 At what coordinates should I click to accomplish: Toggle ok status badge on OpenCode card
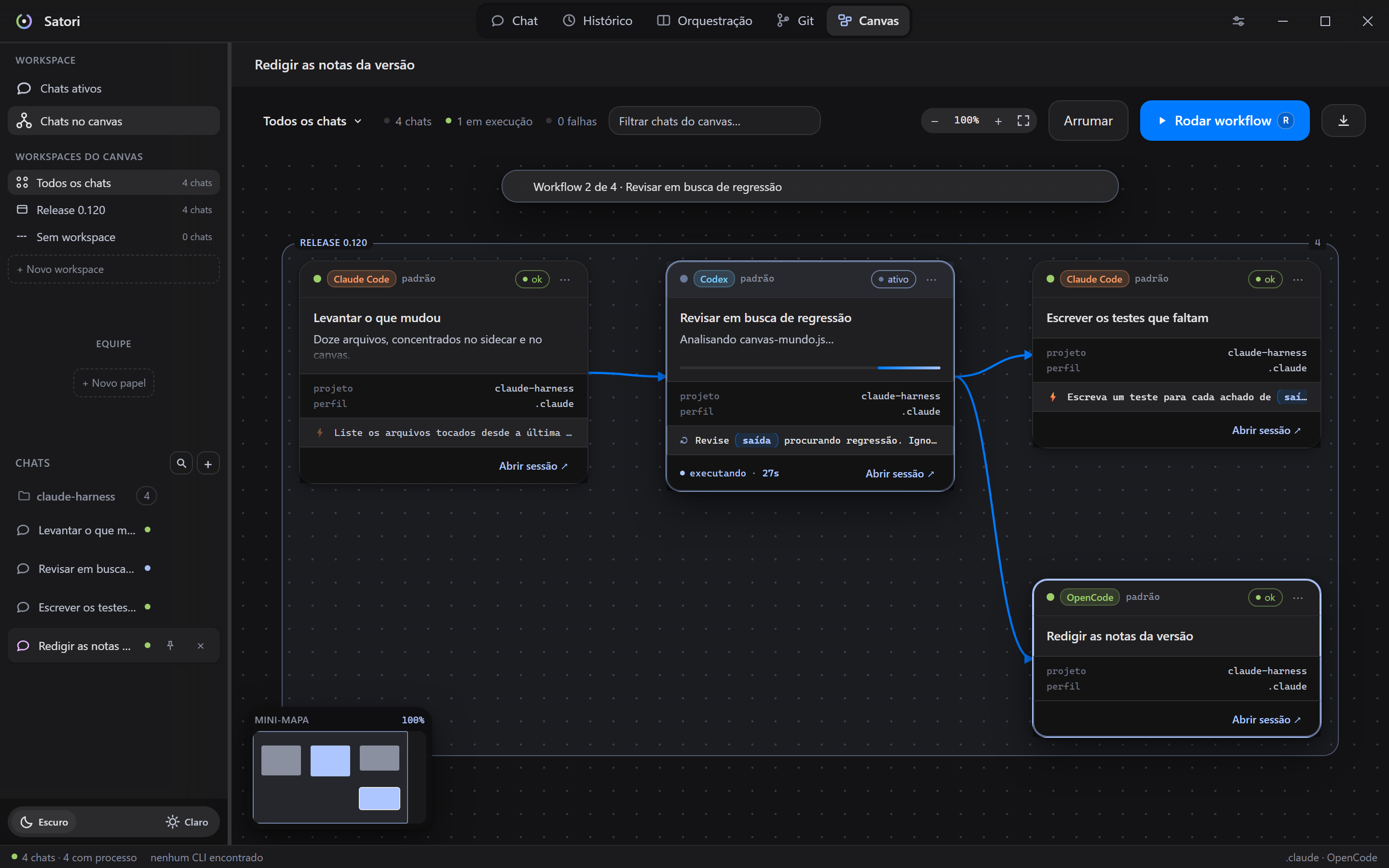(1265, 597)
